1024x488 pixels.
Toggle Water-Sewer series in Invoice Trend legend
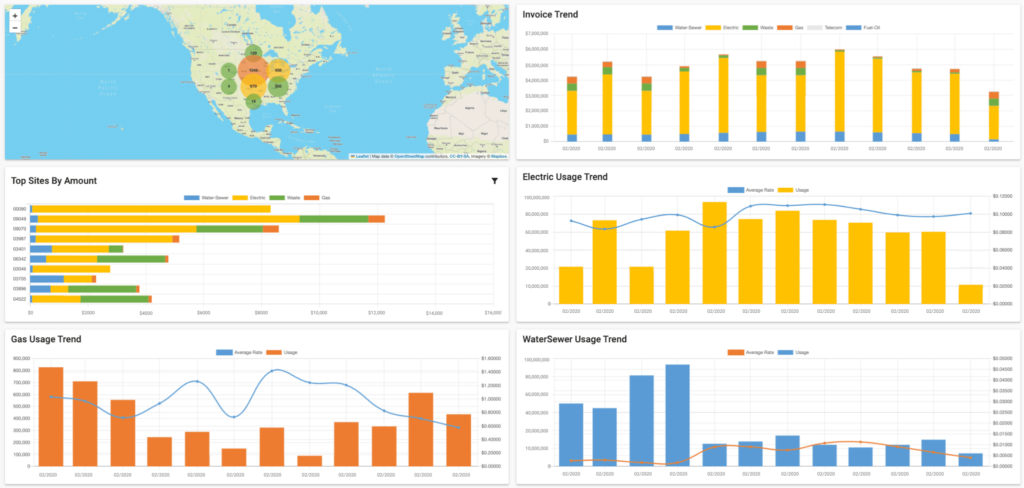coord(679,27)
